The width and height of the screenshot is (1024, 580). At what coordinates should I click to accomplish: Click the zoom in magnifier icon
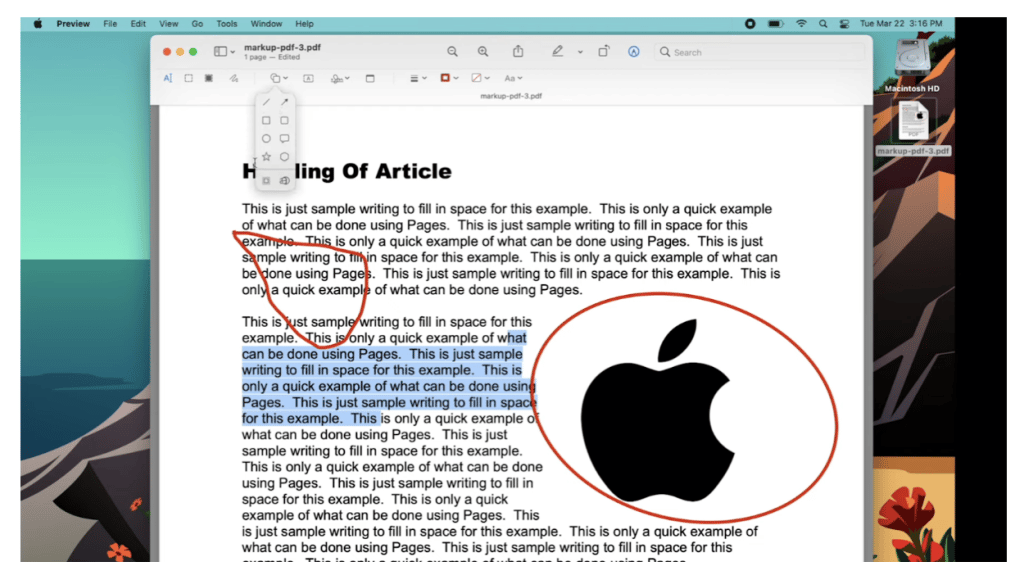coord(483,51)
